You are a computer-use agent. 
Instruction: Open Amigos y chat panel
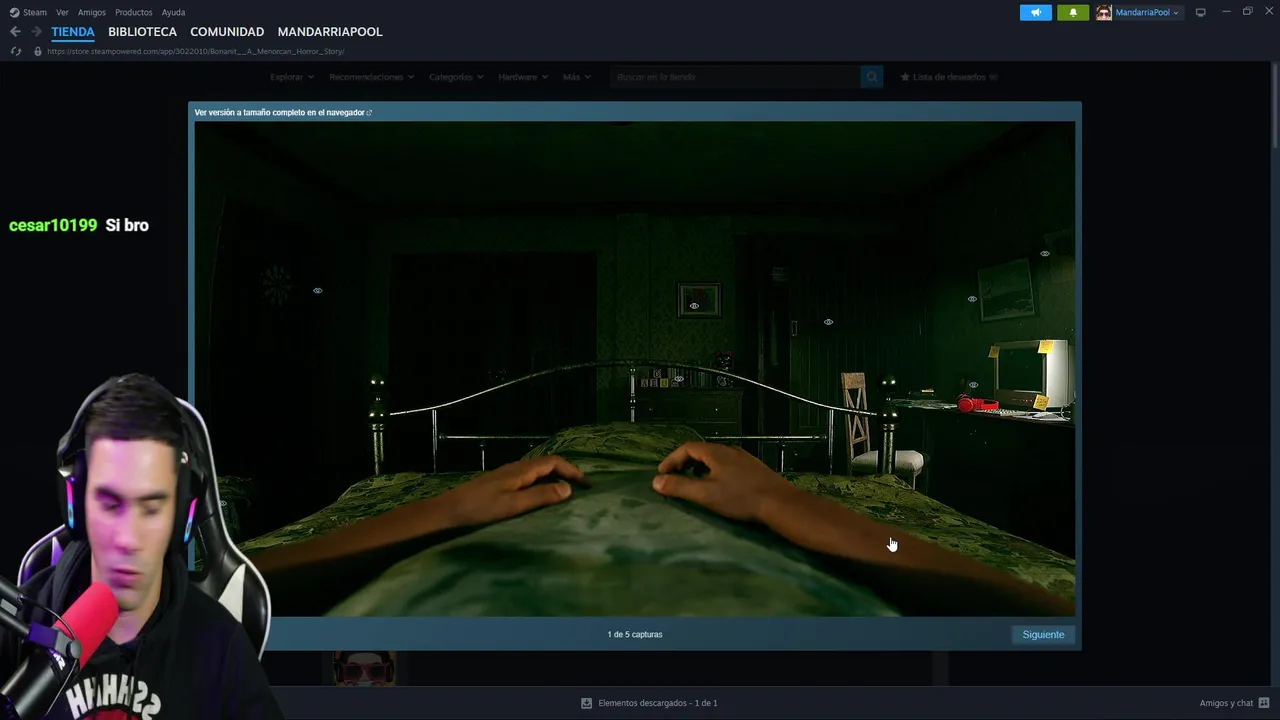click(x=1226, y=703)
